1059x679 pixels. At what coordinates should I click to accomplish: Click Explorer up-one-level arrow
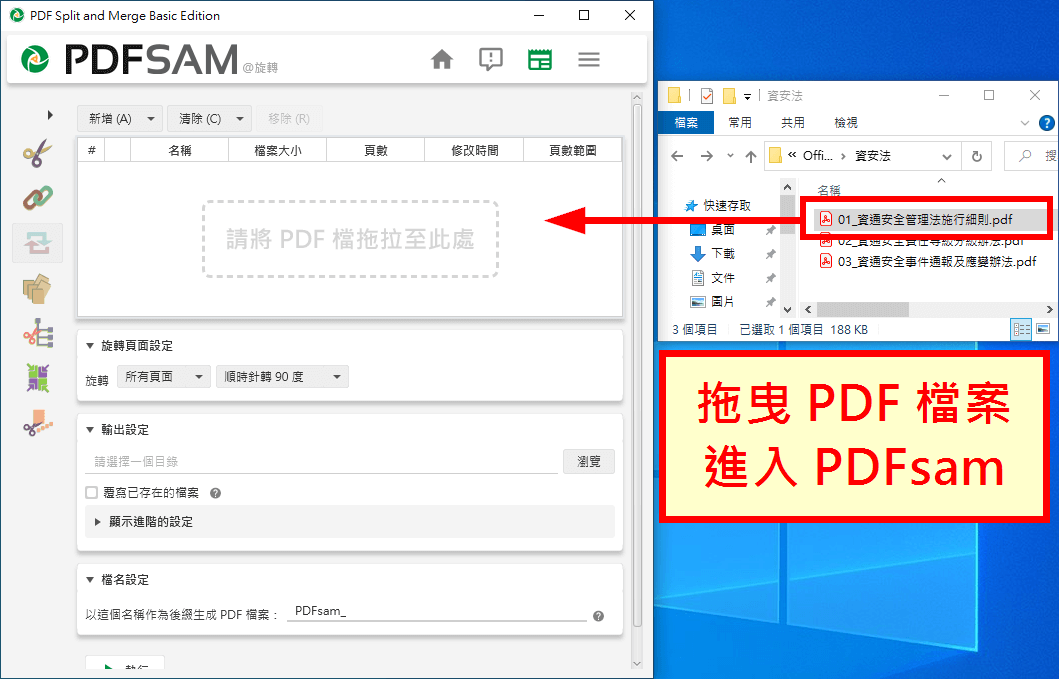750,157
